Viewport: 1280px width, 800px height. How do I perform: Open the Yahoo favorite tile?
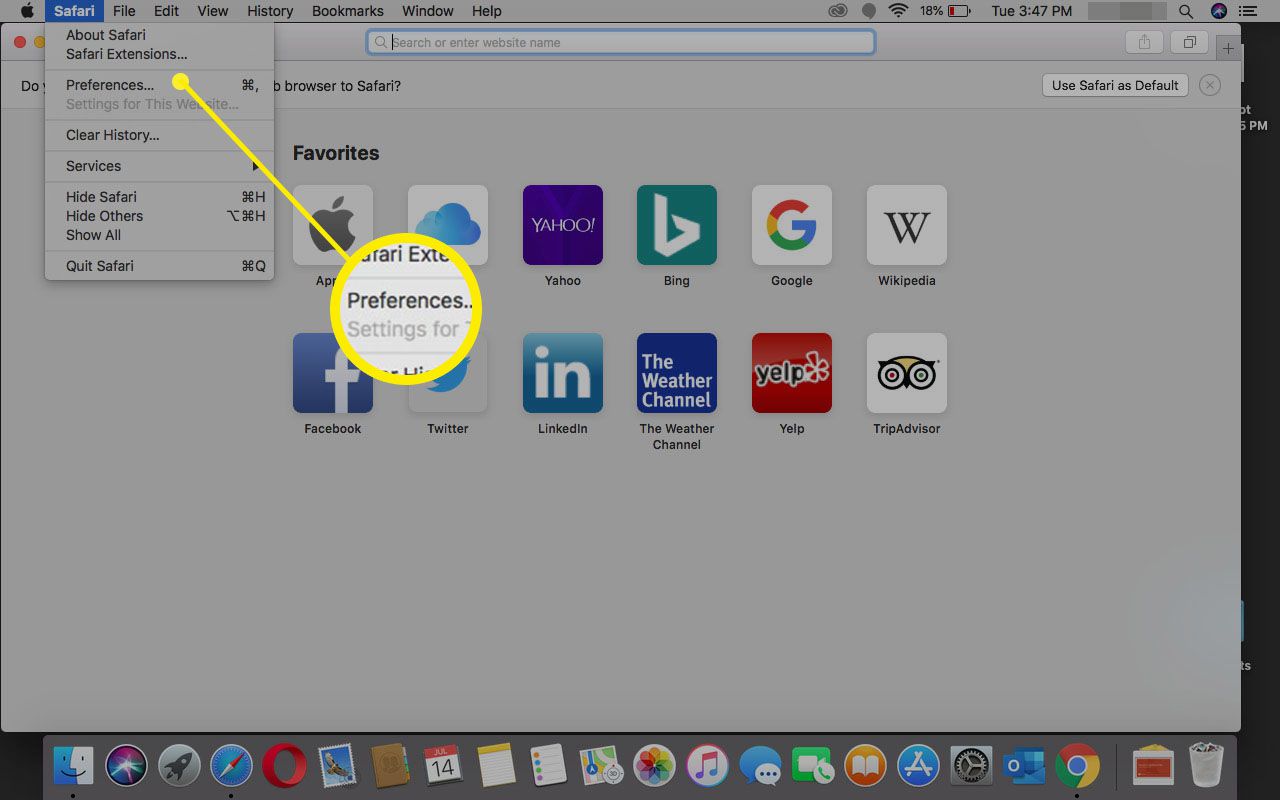point(562,225)
